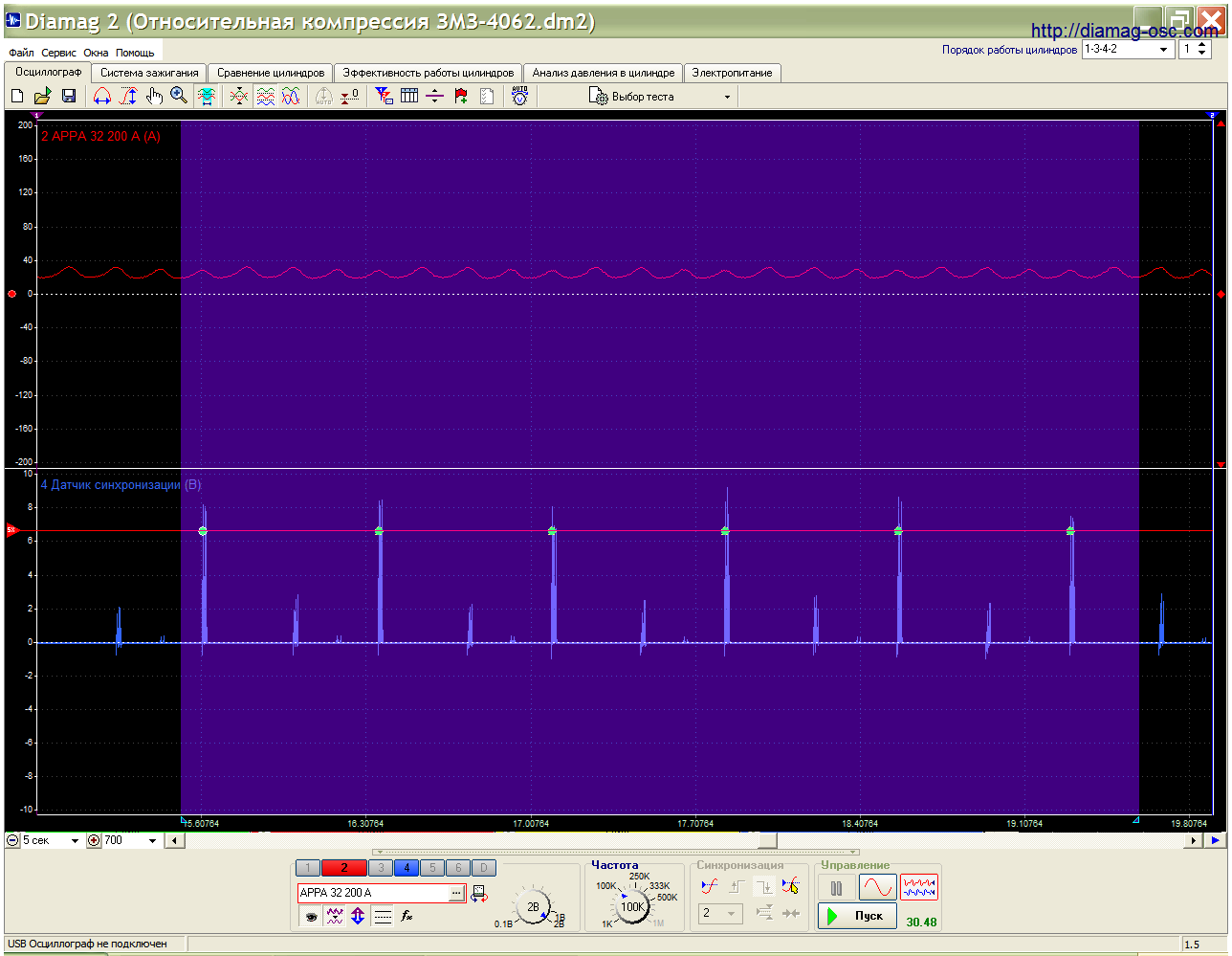Open the Файл menu

coord(21,53)
